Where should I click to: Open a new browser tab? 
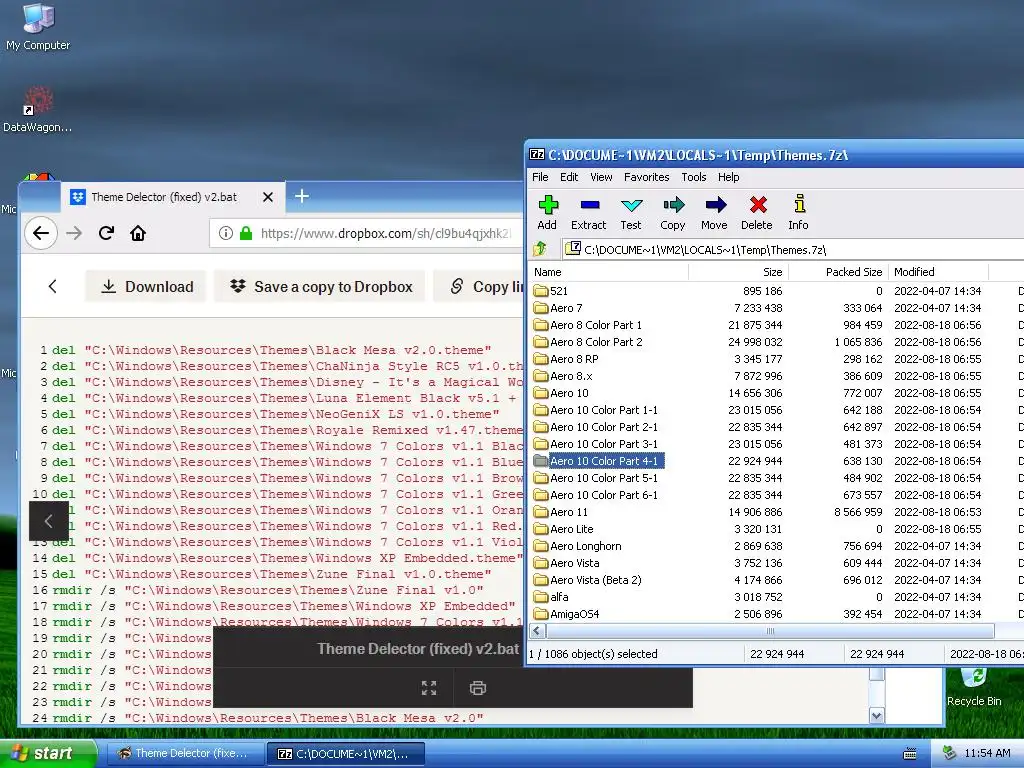302,196
